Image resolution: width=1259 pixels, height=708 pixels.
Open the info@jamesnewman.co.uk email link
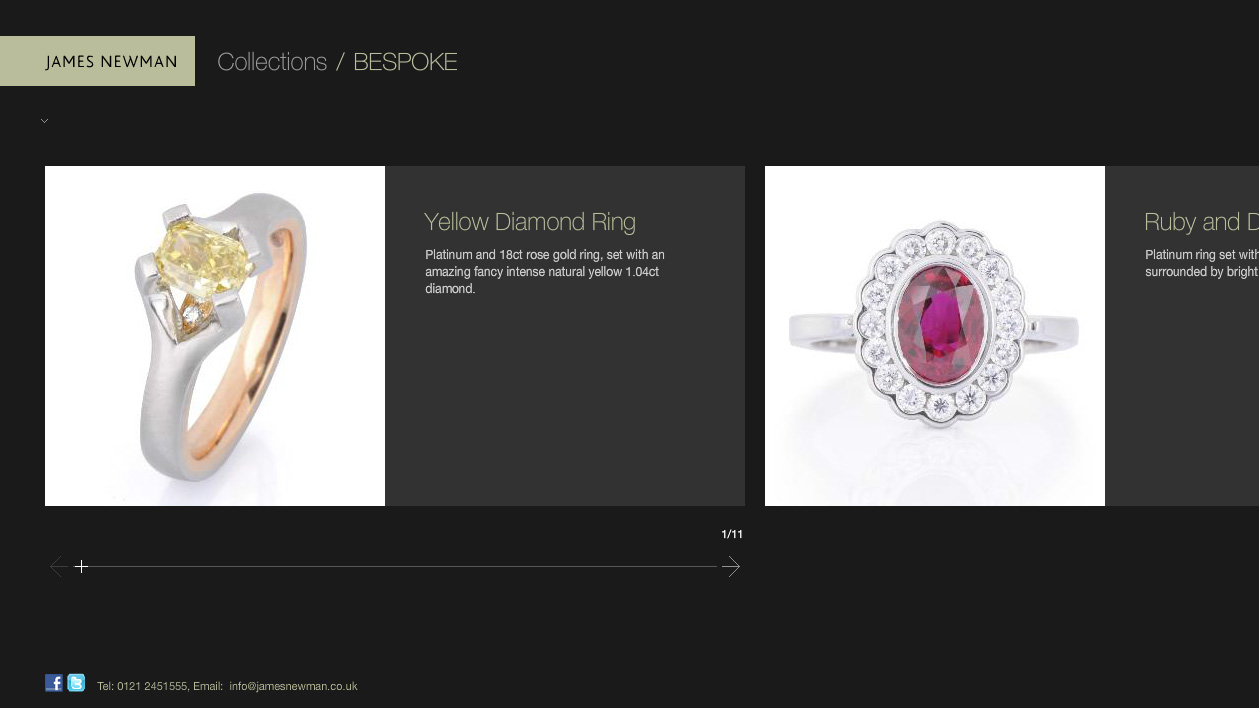click(x=293, y=686)
